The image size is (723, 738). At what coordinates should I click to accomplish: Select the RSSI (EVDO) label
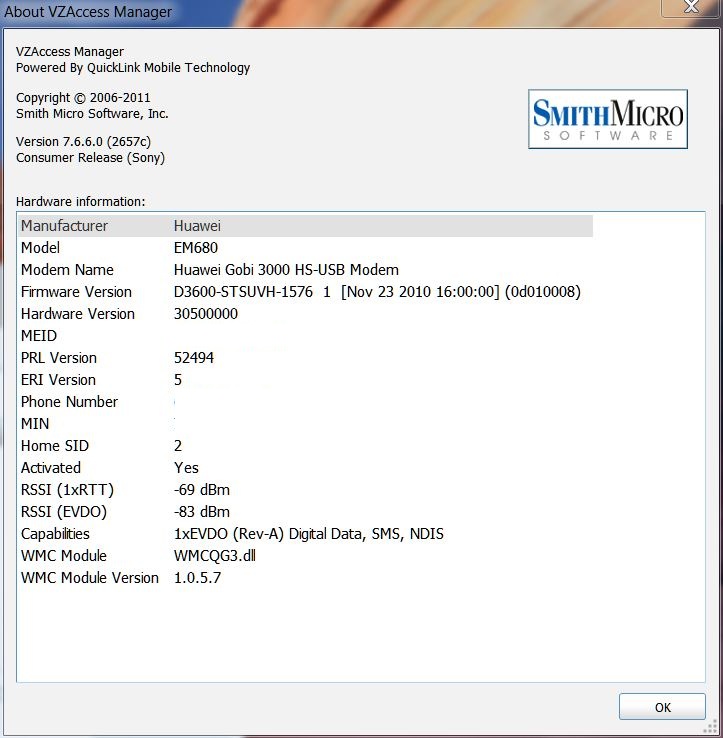64,512
